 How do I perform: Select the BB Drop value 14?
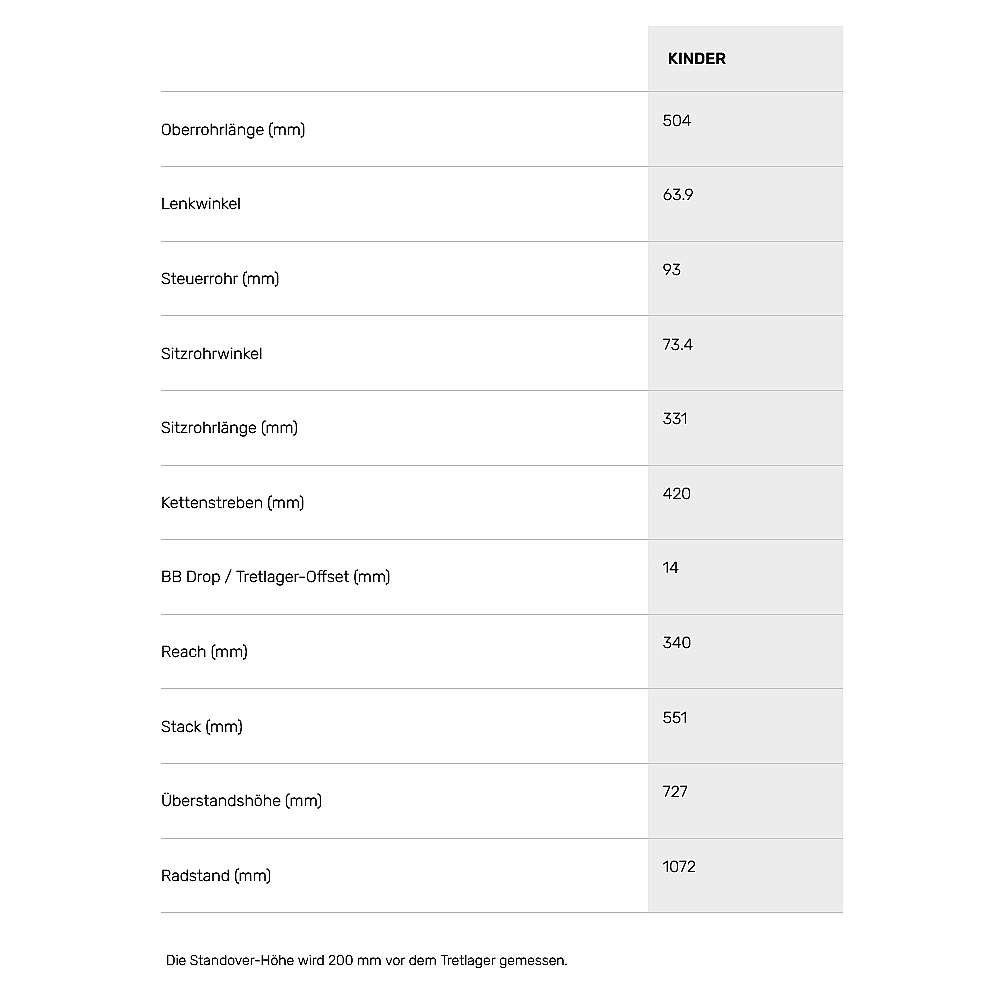click(x=670, y=568)
